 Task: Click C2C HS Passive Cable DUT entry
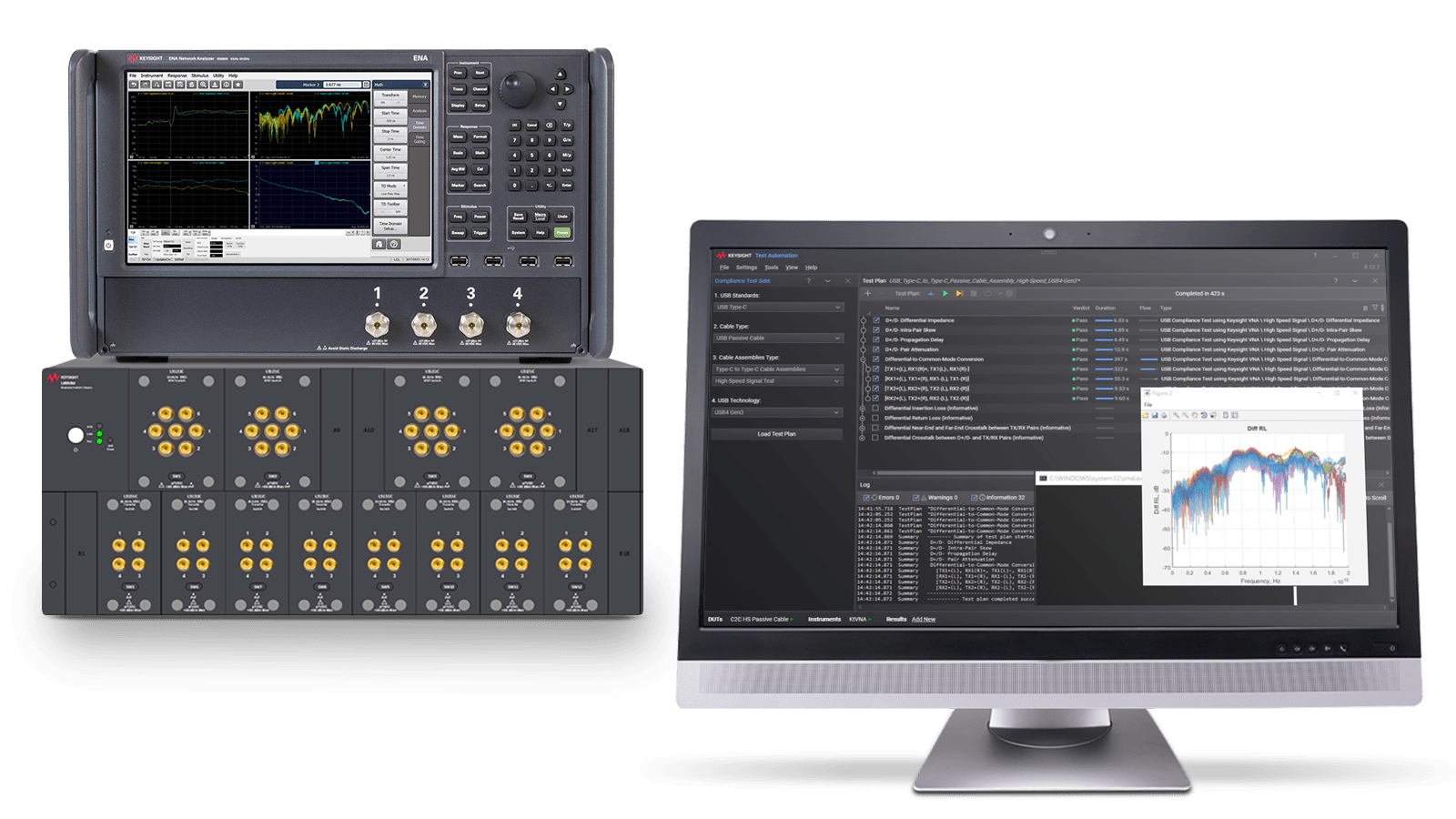point(760,619)
